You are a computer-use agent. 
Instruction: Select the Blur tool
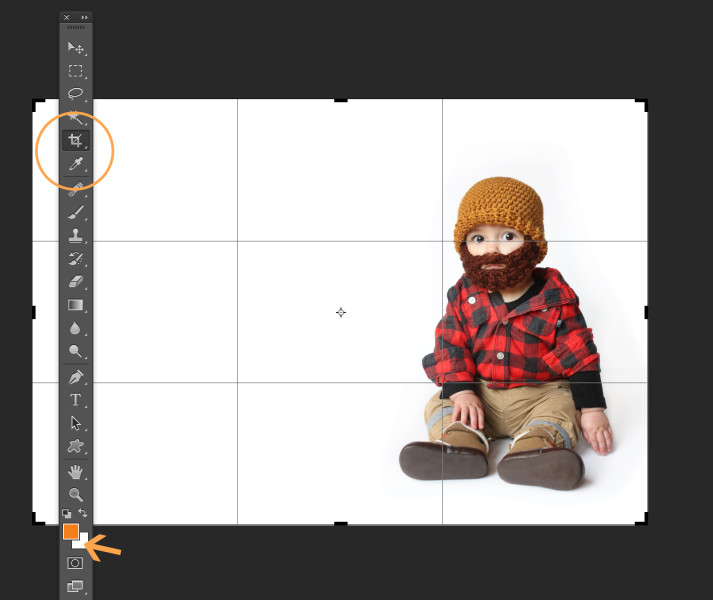pos(75,328)
